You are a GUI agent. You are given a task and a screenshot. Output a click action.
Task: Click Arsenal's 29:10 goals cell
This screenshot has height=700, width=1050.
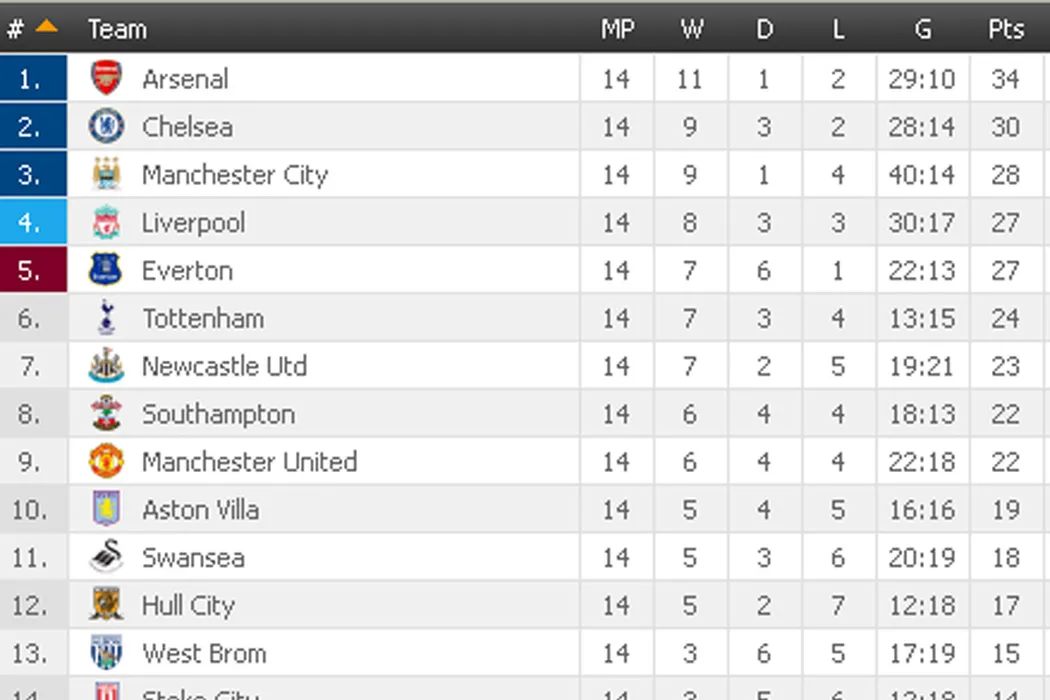[922, 78]
